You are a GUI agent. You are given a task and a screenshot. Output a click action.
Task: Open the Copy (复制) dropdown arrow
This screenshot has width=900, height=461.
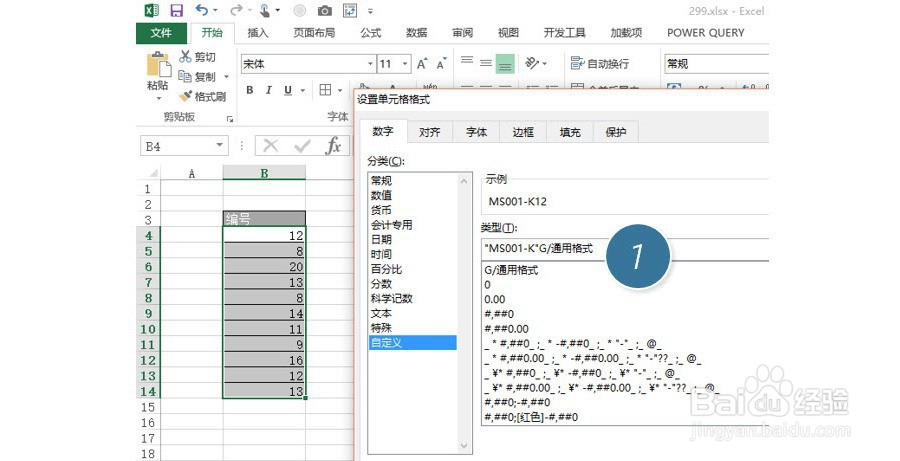(226, 76)
